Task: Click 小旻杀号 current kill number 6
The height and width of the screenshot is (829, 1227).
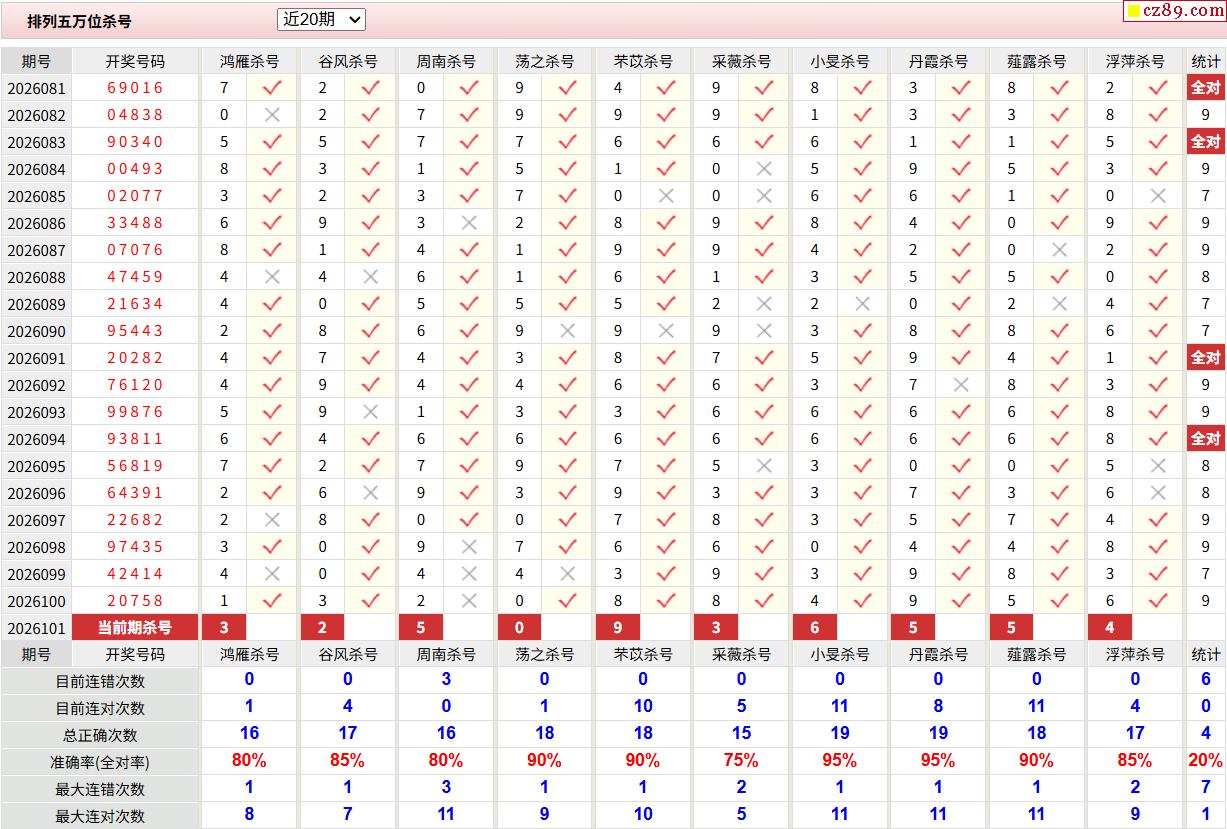Action: pyautogui.click(x=815, y=628)
